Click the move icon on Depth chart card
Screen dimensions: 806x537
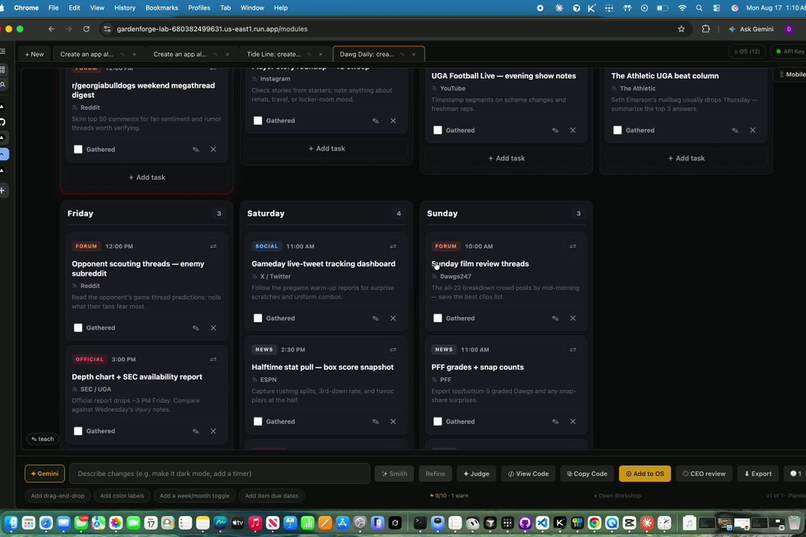213,360
